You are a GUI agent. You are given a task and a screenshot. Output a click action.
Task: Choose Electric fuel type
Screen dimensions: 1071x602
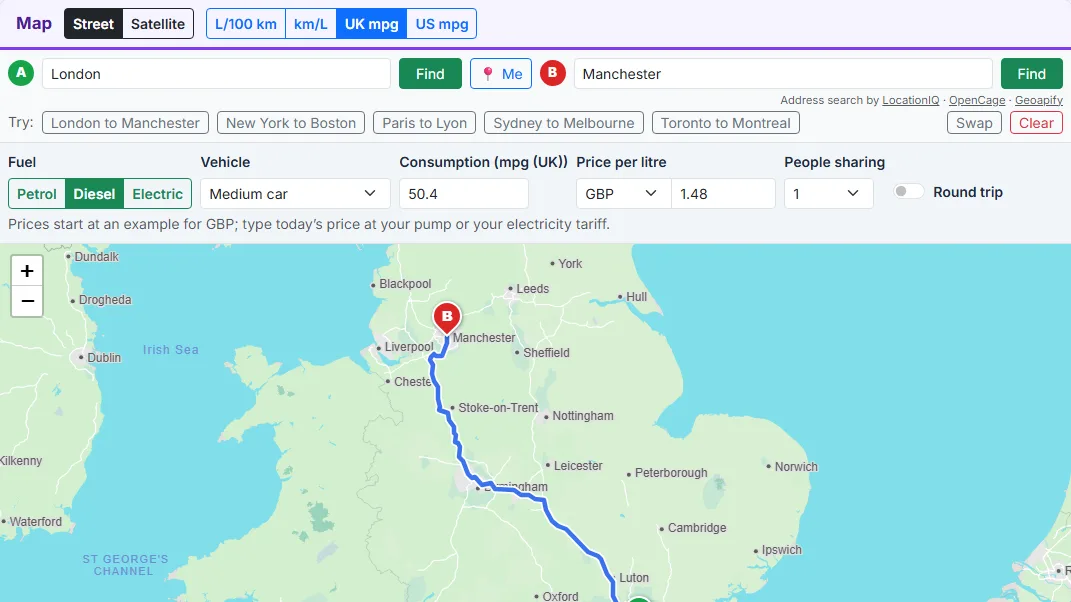tap(158, 194)
